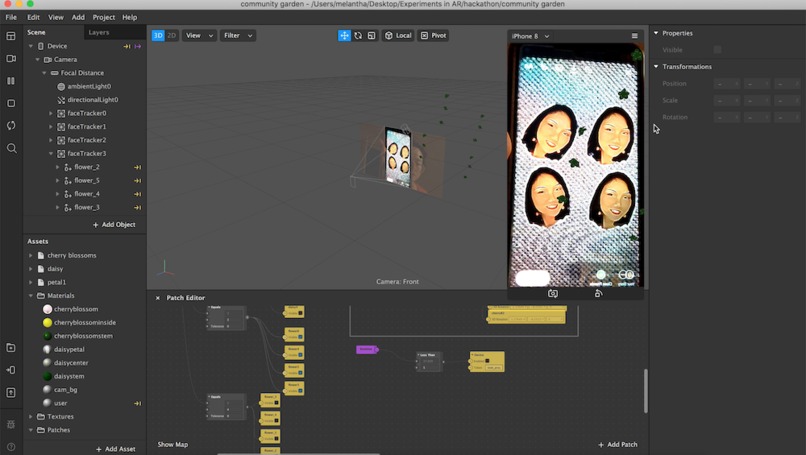Open simulator hamburger menu icon
806x455 pixels.
[x=634, y=36]
